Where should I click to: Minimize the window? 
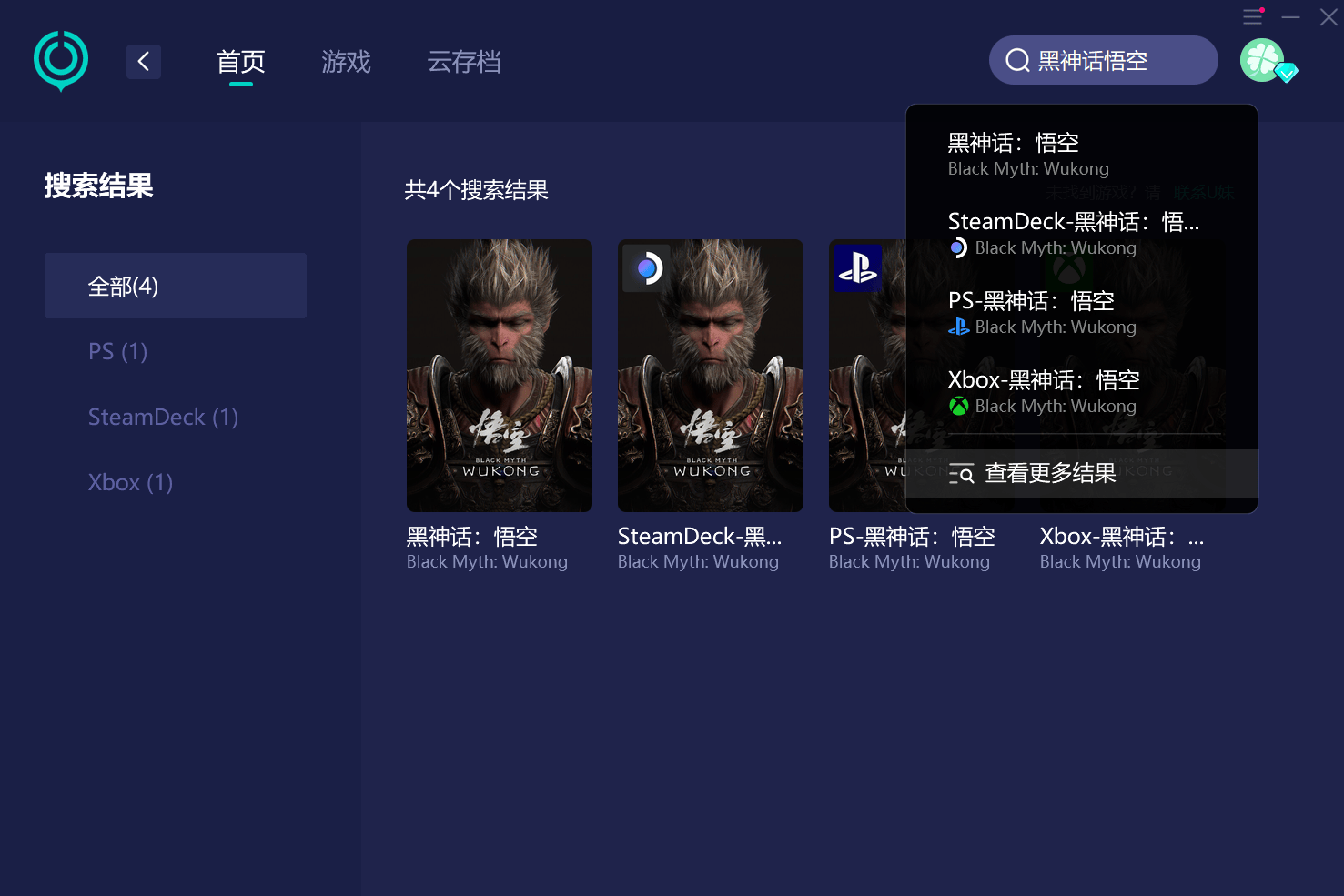[1291, 16]
